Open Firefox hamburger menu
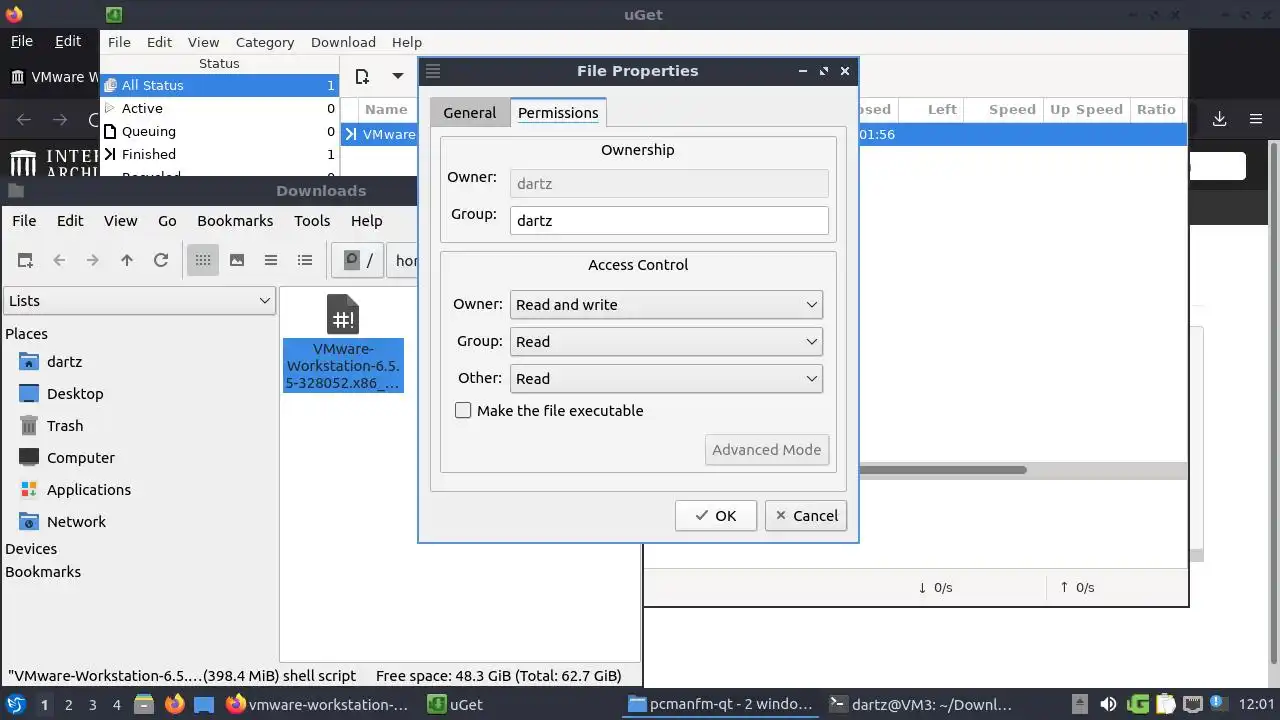 coord(1256,119)
